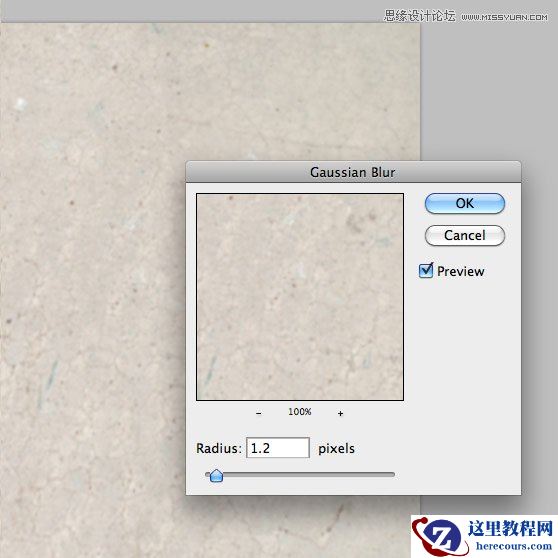Click the 100% preview zoom label
The height and width of the screenshot is (558, 558).
coord(300,412)
